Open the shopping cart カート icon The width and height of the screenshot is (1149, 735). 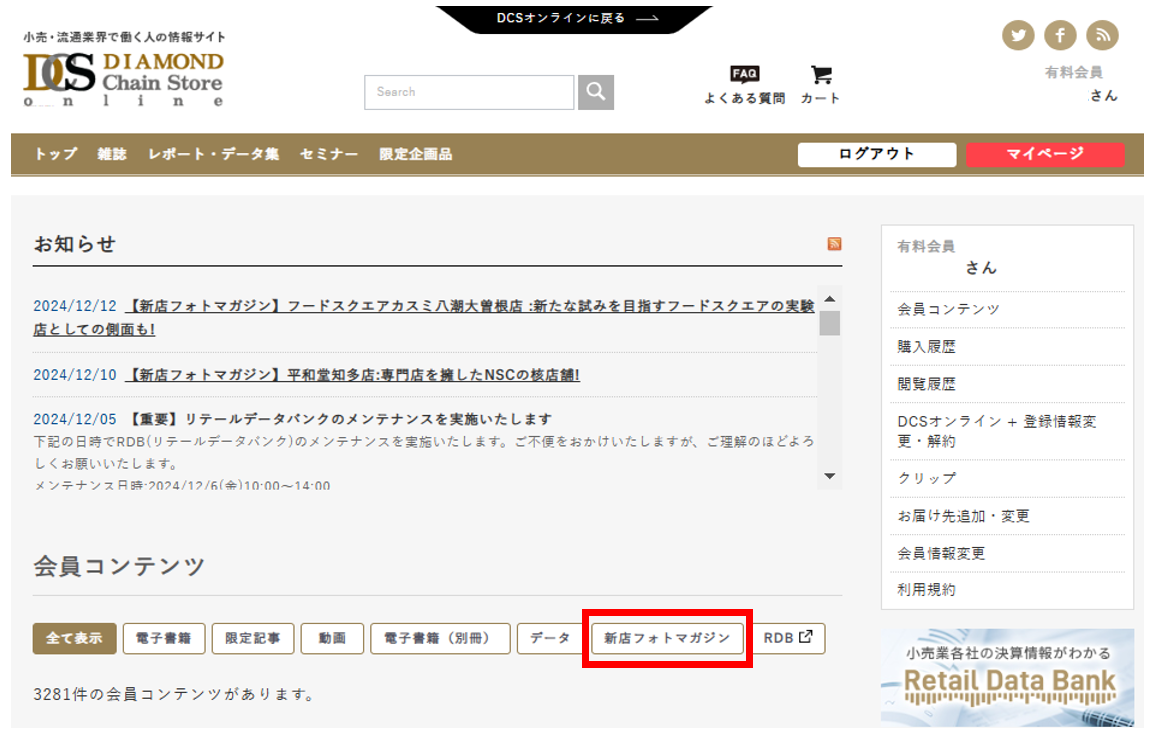(x=821, y=84)
